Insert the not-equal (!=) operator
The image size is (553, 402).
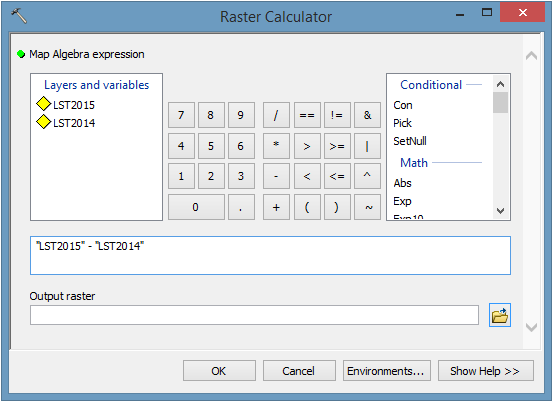[337, 115]
